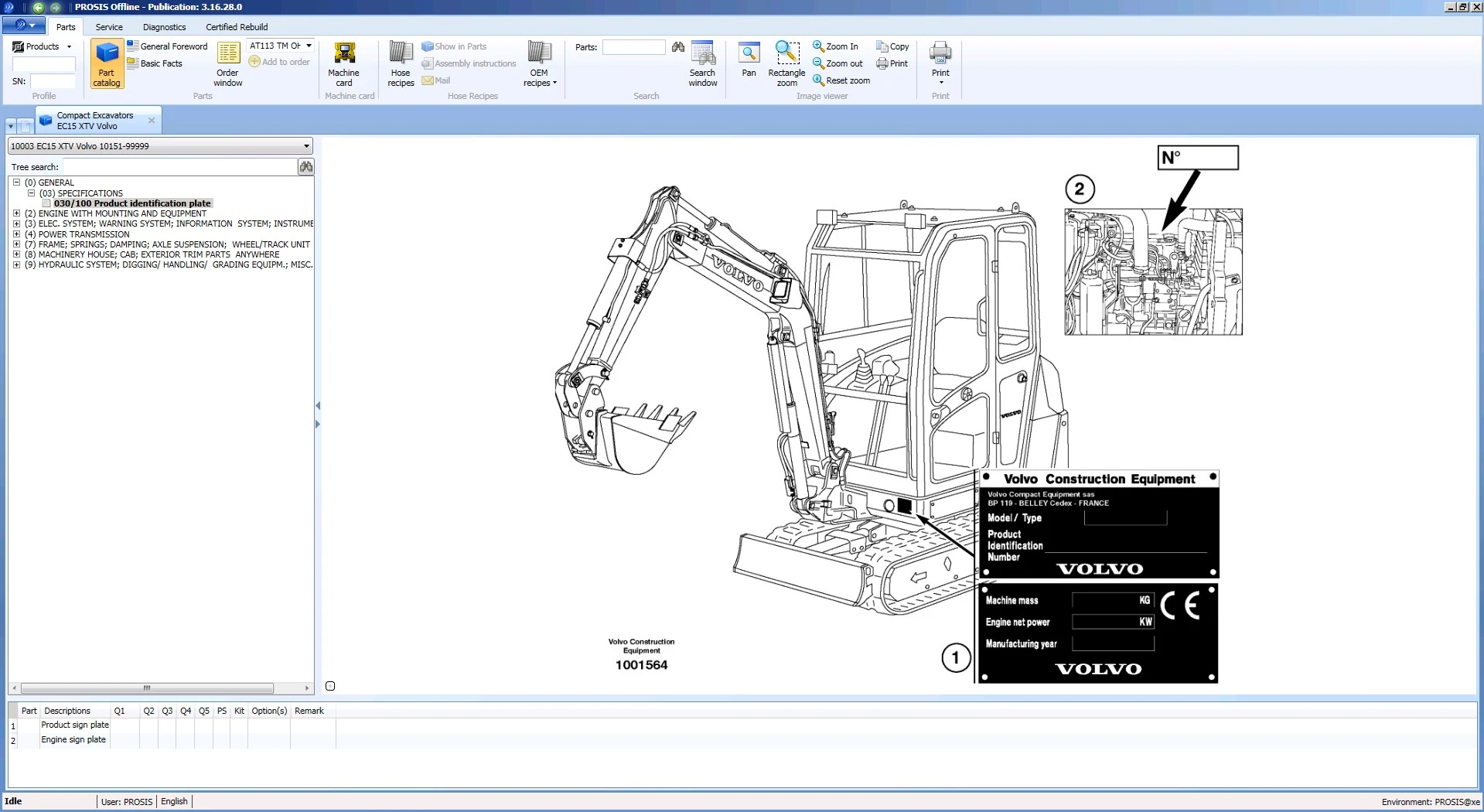Copy the image with Copy button

pos(892,46)
